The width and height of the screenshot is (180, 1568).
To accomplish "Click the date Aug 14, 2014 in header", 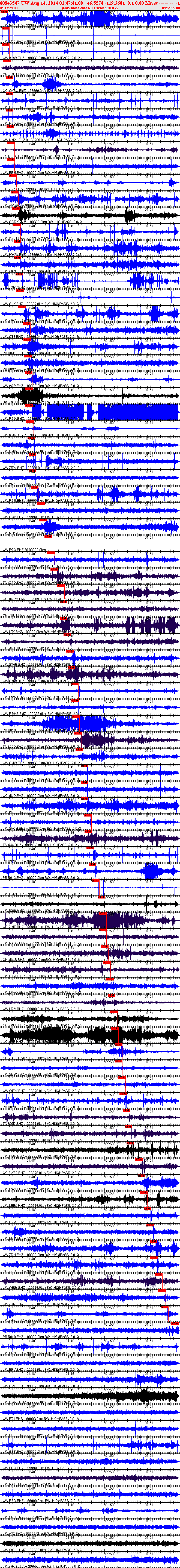I will coord(44,3).
